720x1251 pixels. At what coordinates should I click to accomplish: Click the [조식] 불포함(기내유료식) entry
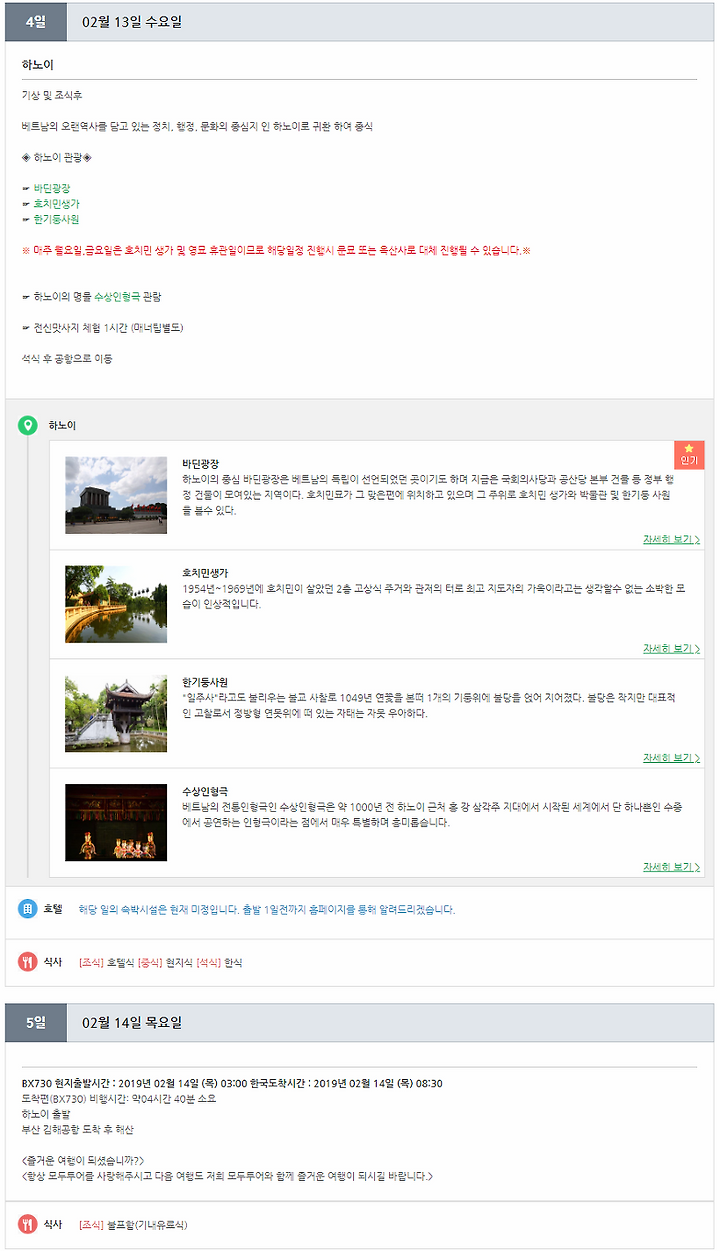133,1225
